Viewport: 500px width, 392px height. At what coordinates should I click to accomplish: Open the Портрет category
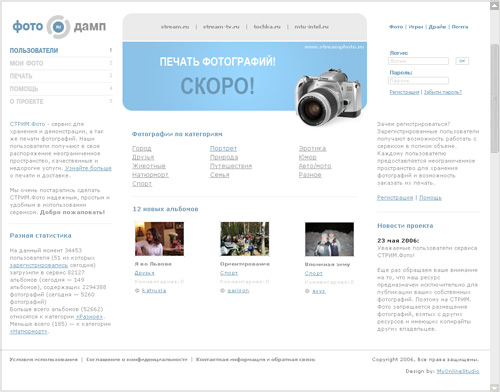(223, 148)
